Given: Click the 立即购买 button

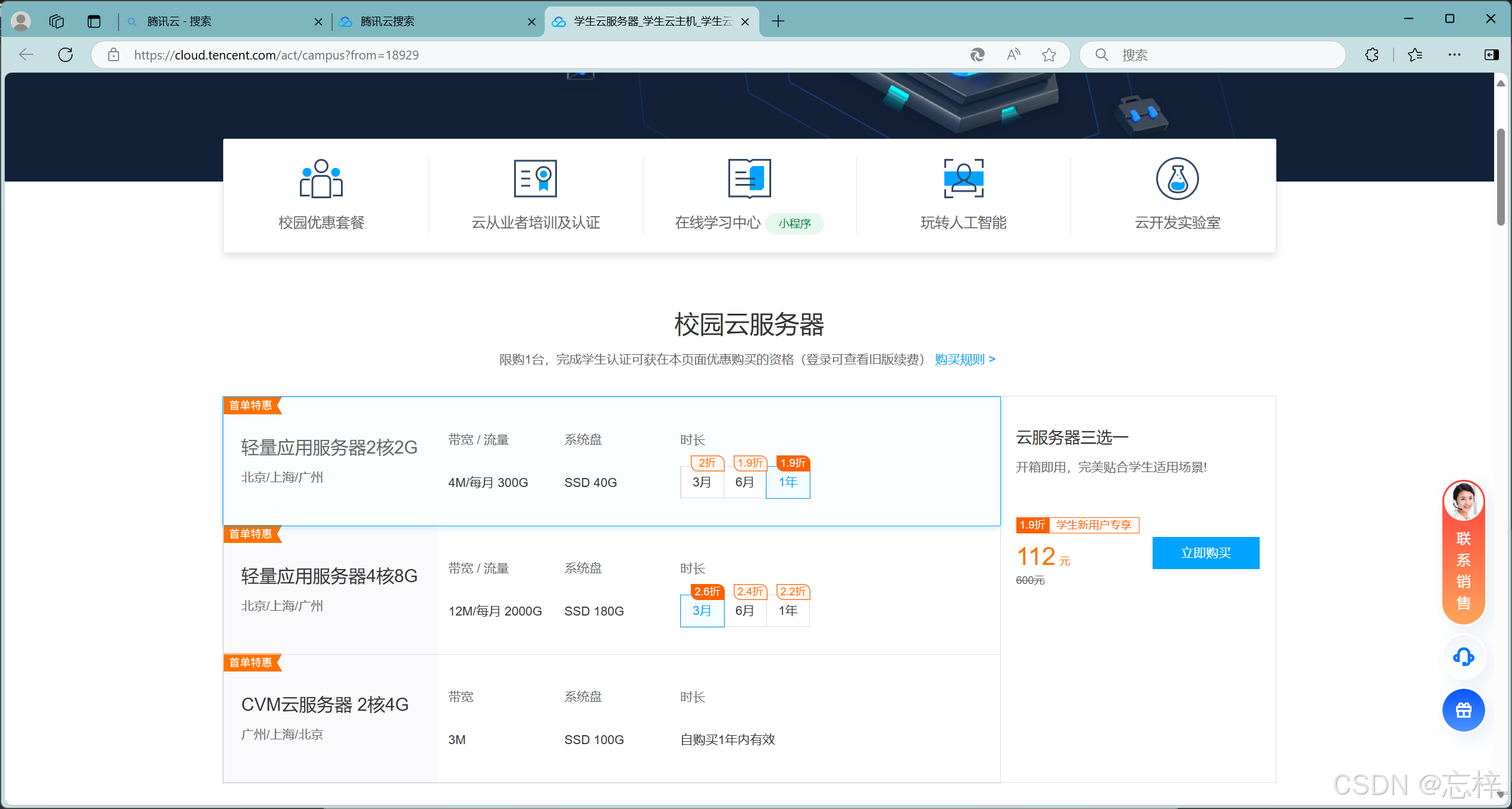Looking at the screenshot, I should click(x=1206, y=553).
